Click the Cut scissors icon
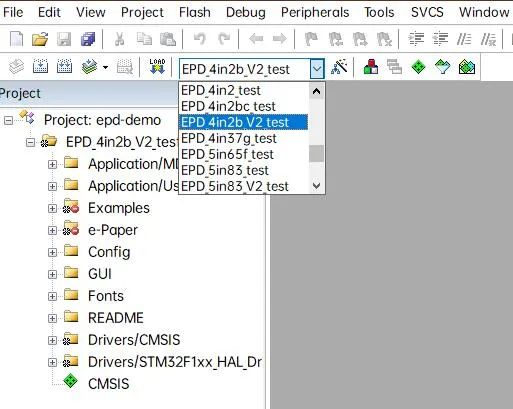This screenshot has width=513, height=409. click(x=119, y=39)
